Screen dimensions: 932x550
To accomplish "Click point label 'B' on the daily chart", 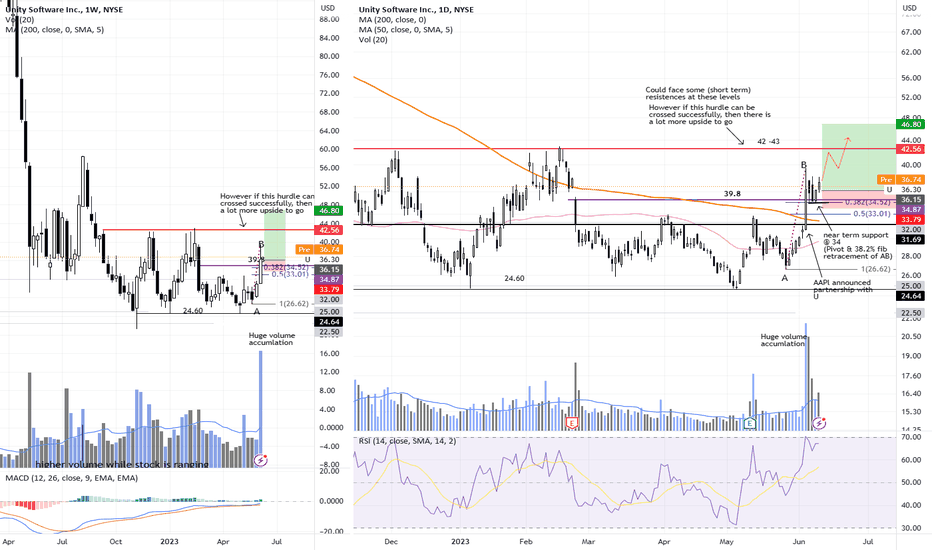I will click(x=804, y=165).
